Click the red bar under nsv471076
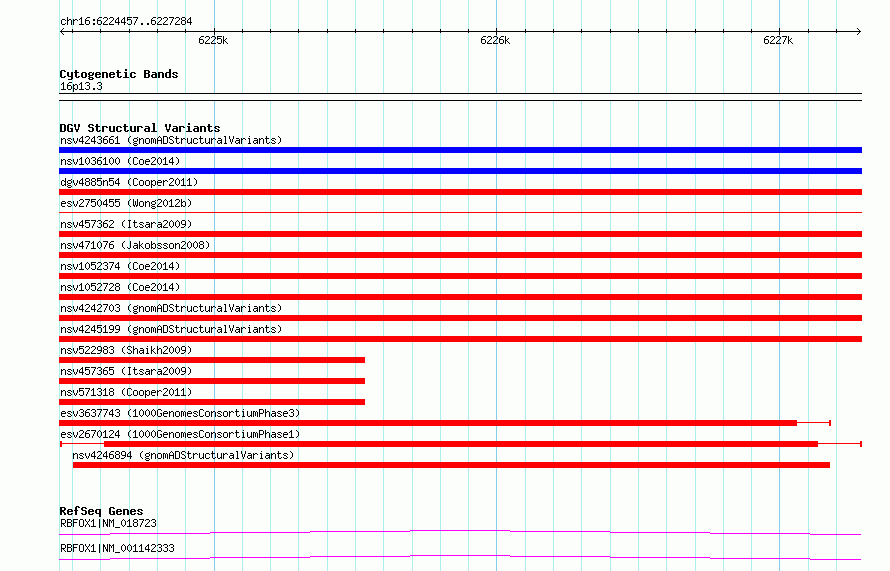 460,255
